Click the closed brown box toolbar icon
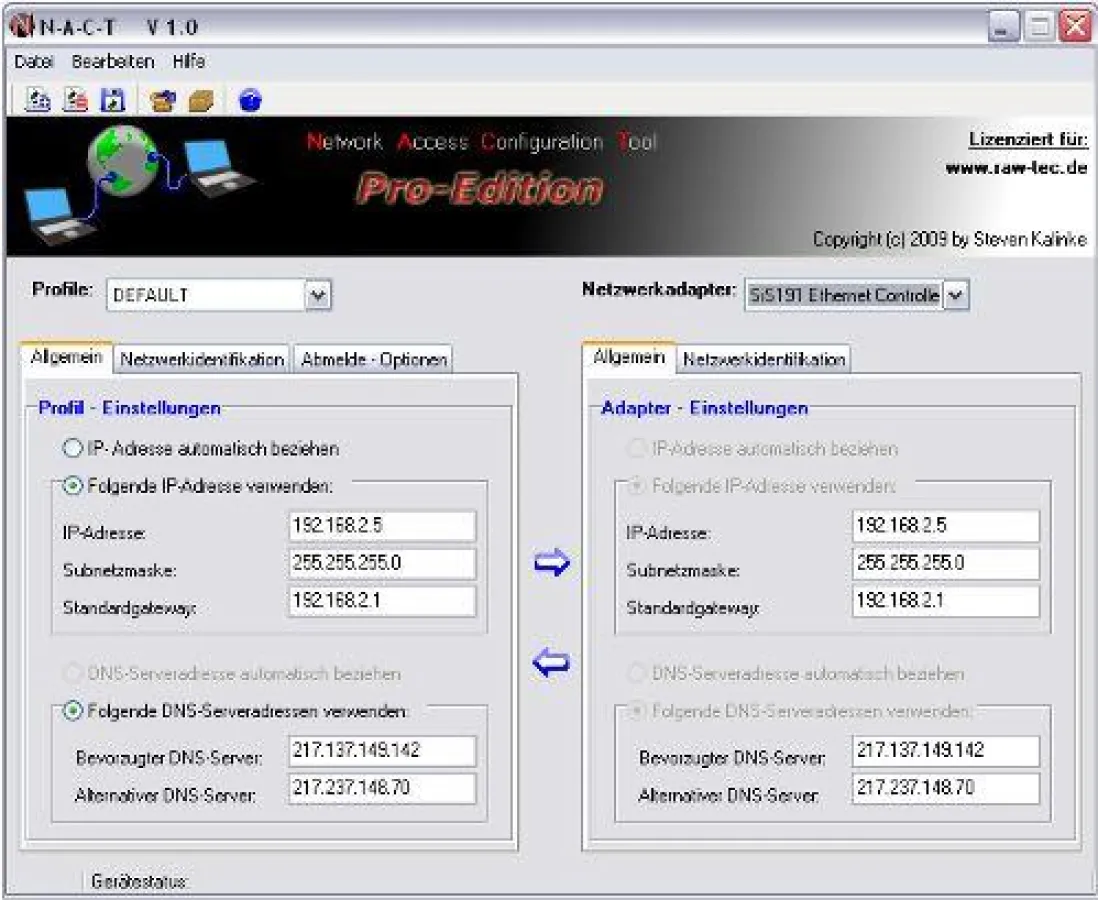 click(x=200, y=100)
